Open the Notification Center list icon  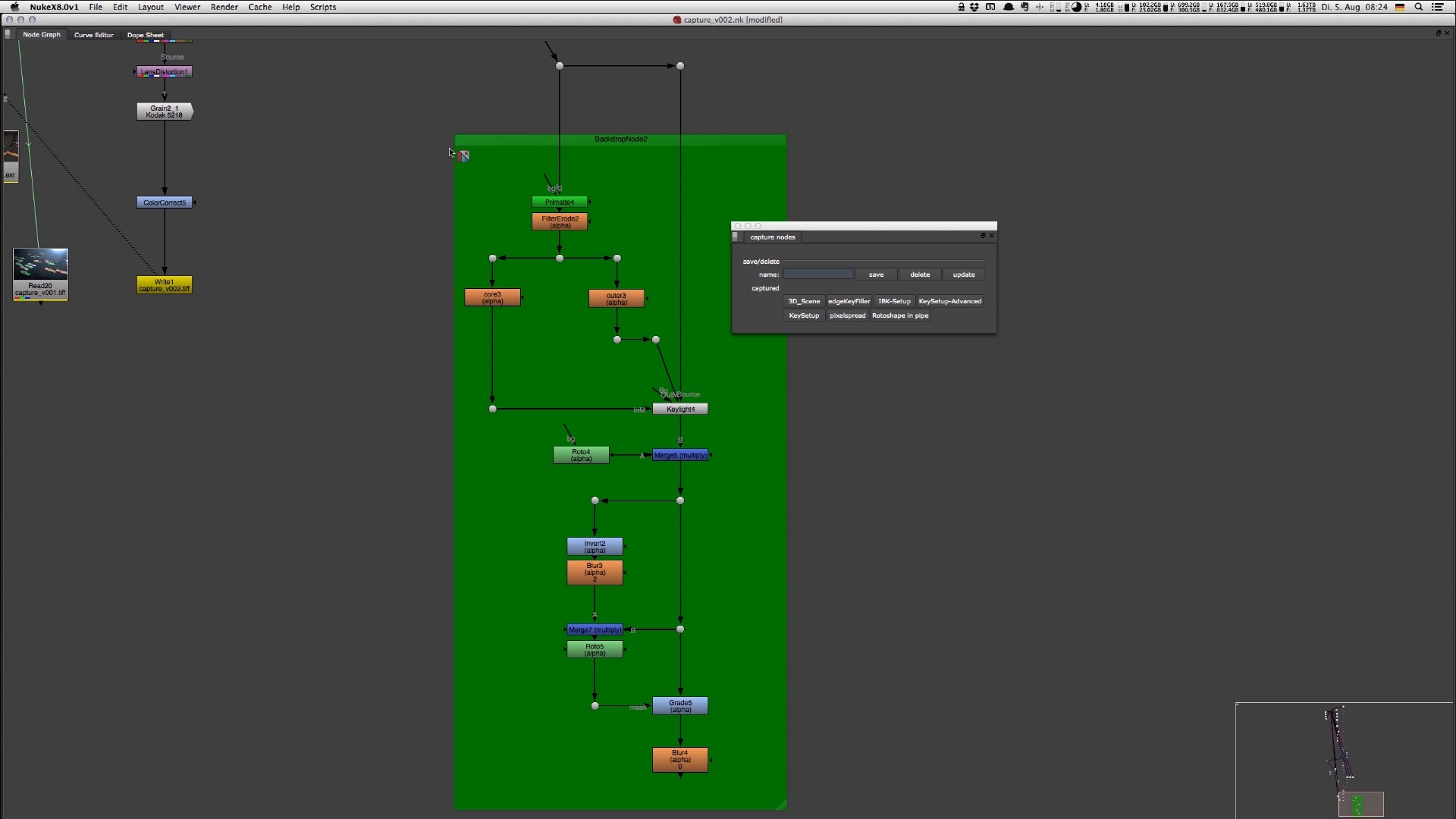click(1437, 7)
